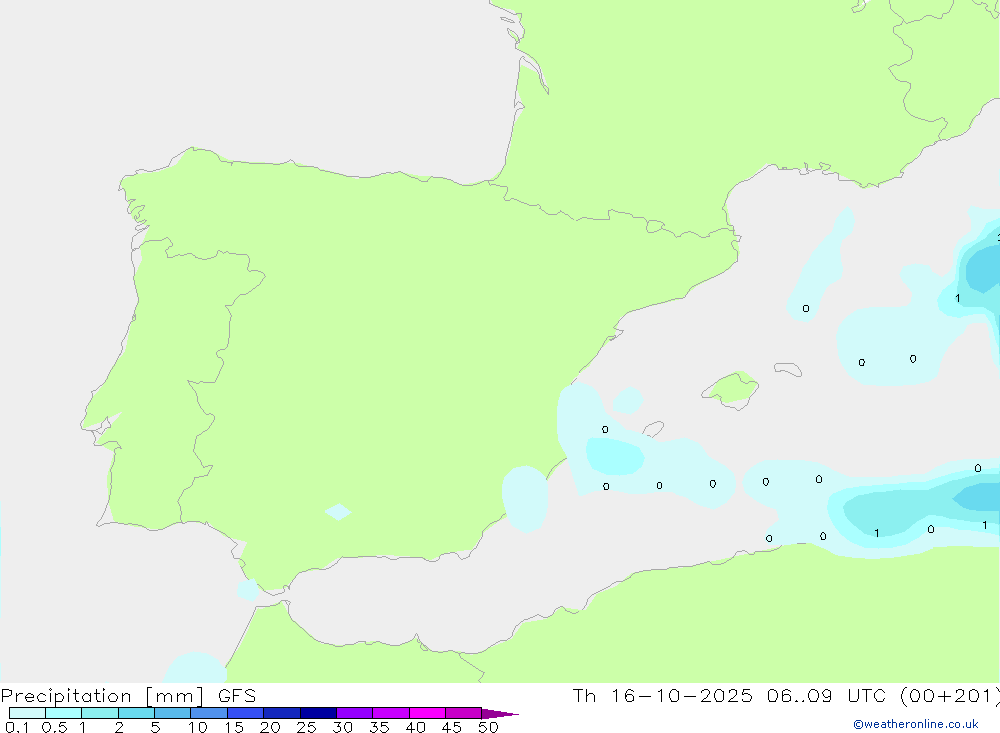The width and height of the screenshot is (1000, 733).
Task: Pick the 35–40 mm purple legend swatch
Action: point(391,713)
